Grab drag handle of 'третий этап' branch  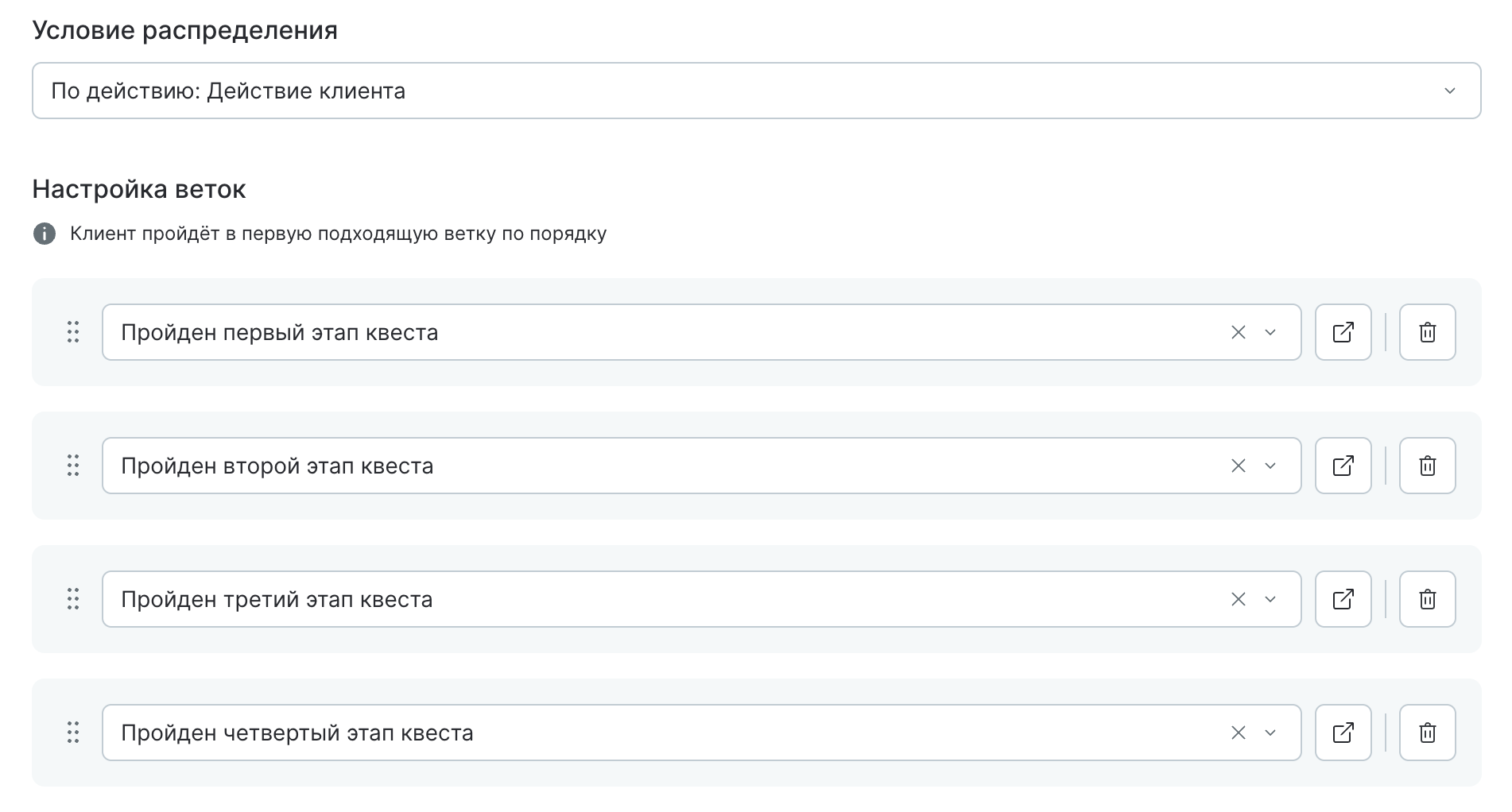73,599
